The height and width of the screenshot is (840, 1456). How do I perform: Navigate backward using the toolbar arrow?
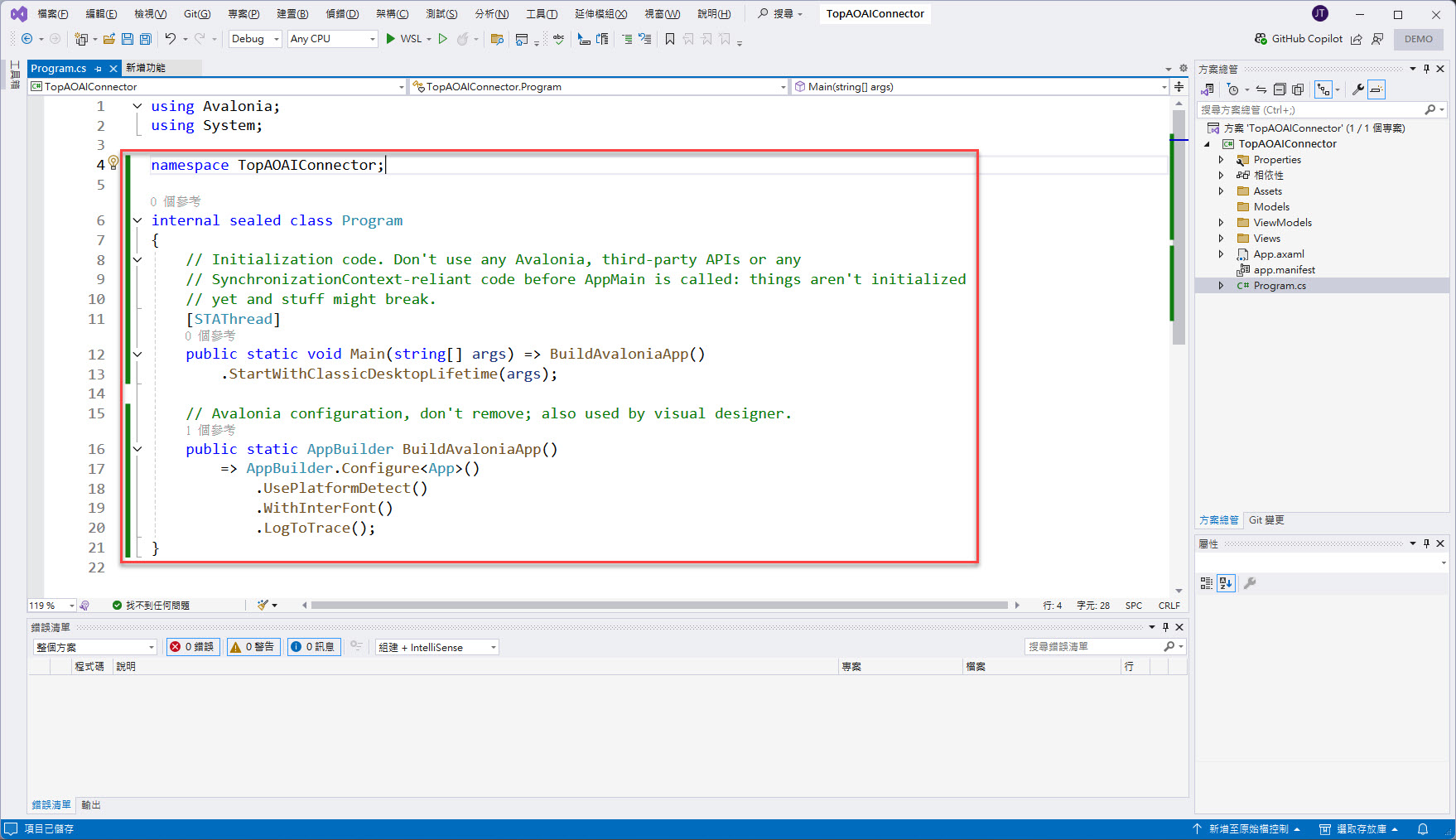tap(27, 39)
